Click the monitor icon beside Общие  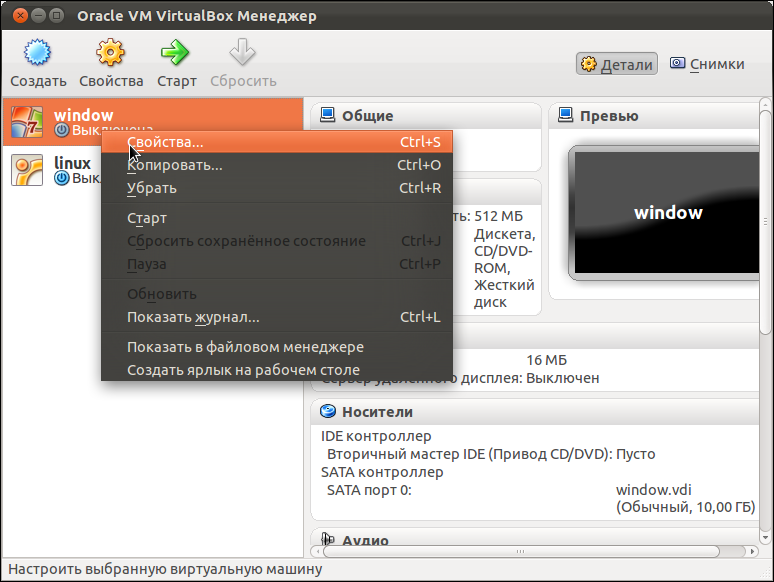tap(327, 115)
